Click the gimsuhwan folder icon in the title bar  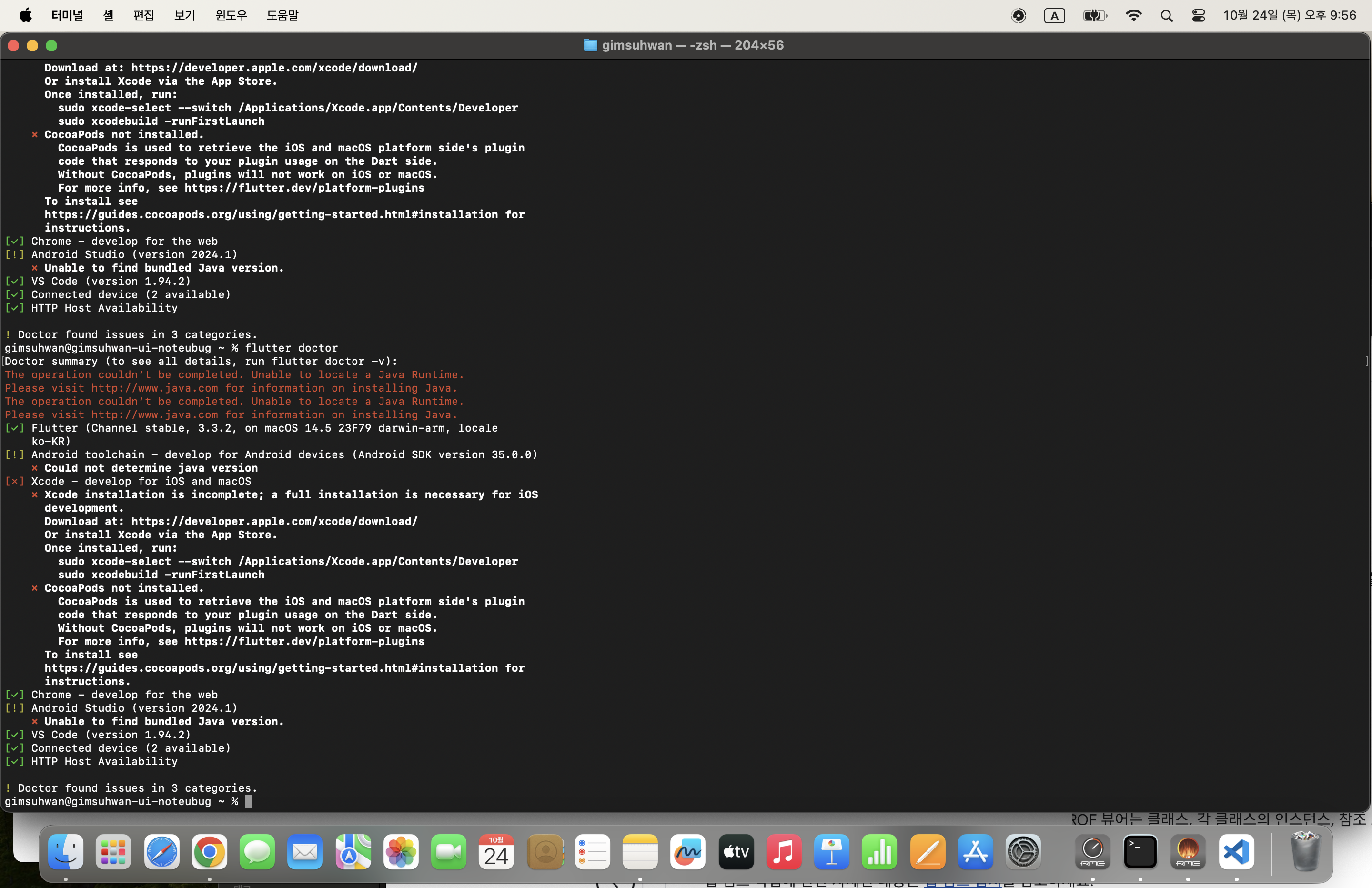[590, 45]
